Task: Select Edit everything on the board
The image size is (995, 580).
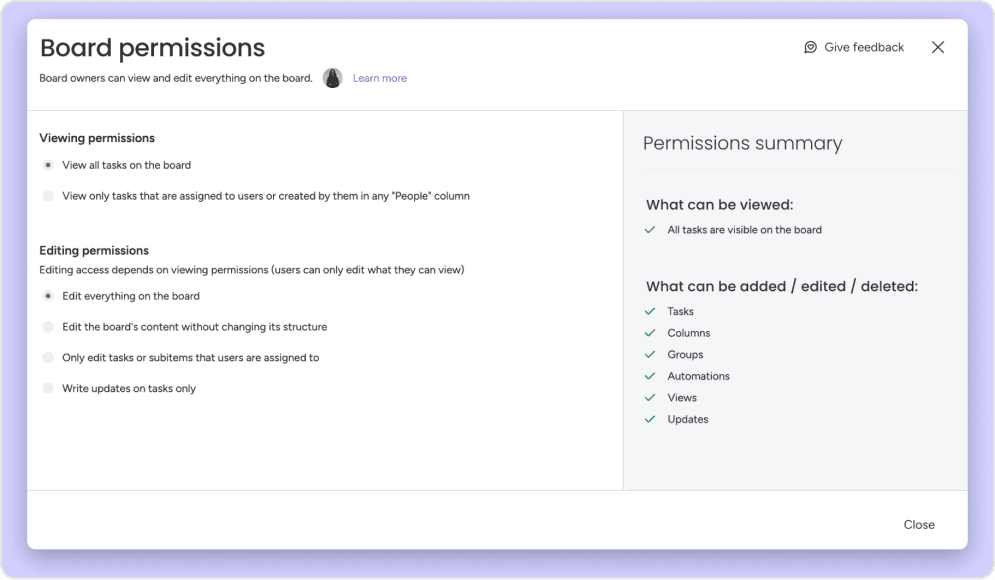Action: [x=48, y=296]
